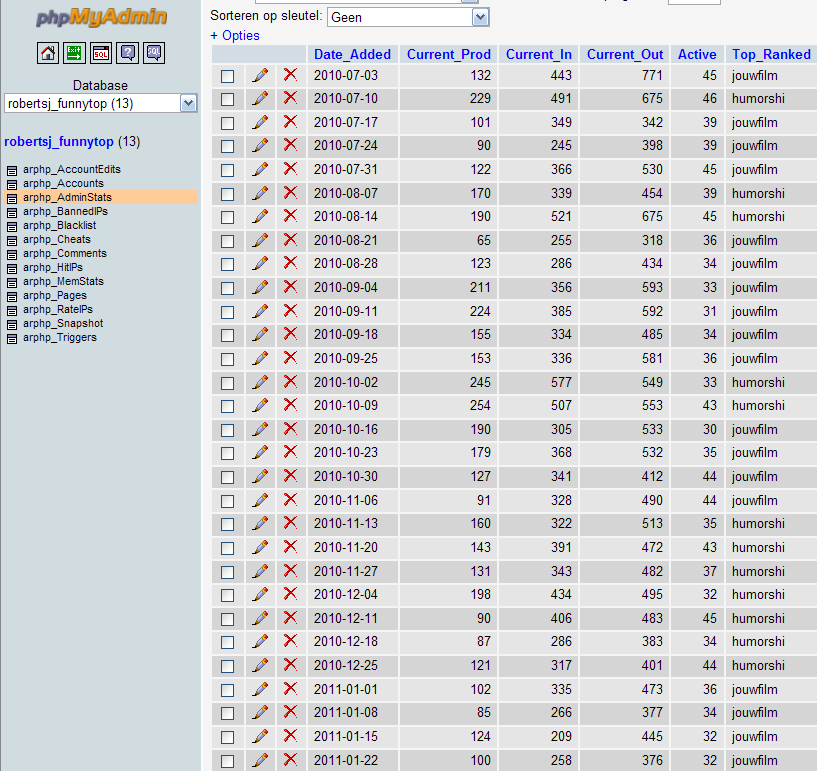Check the 2010-09-25 row checkbox
This screenshot has width=817, height=771.
point(228,359)
